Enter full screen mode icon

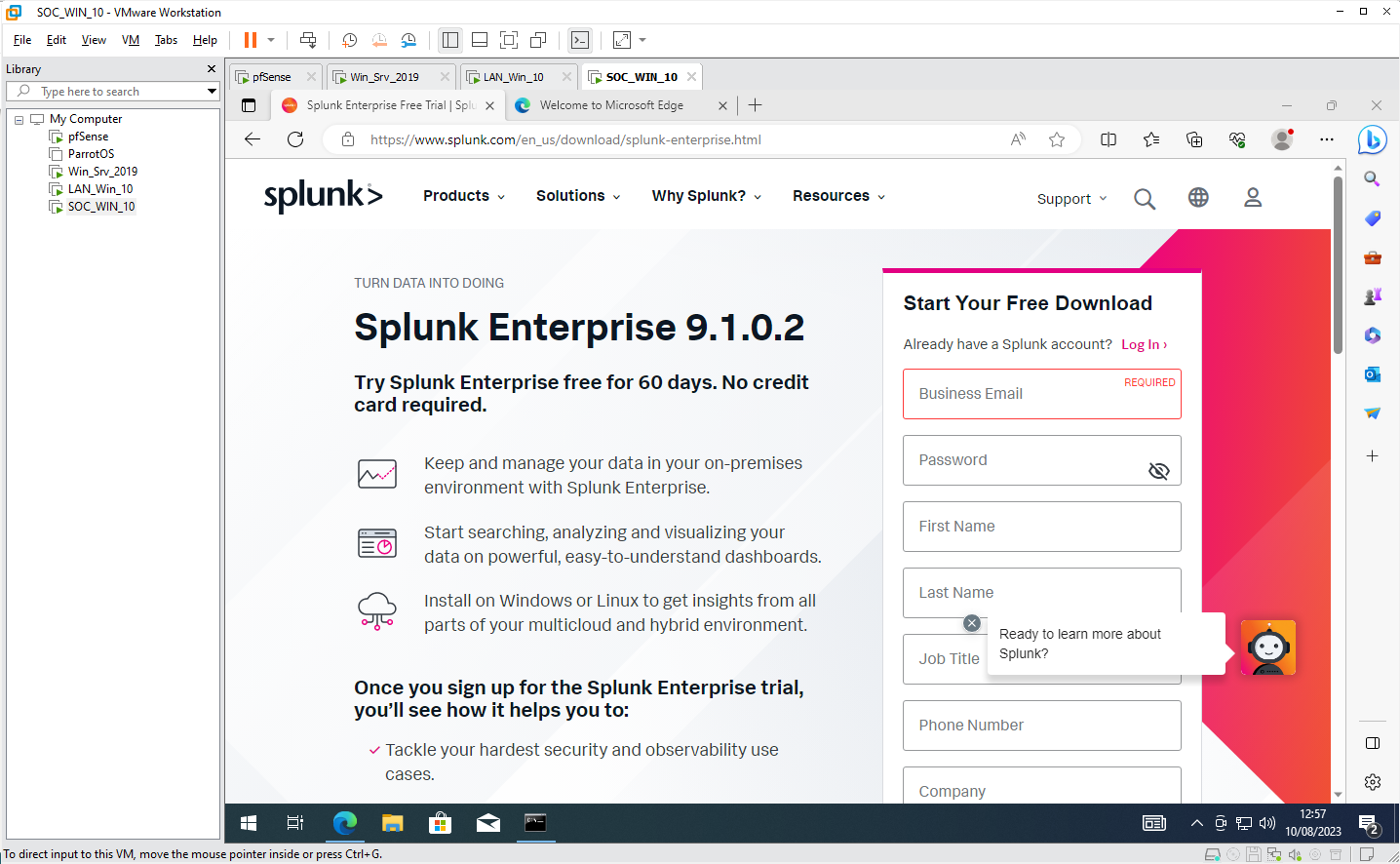509,40
